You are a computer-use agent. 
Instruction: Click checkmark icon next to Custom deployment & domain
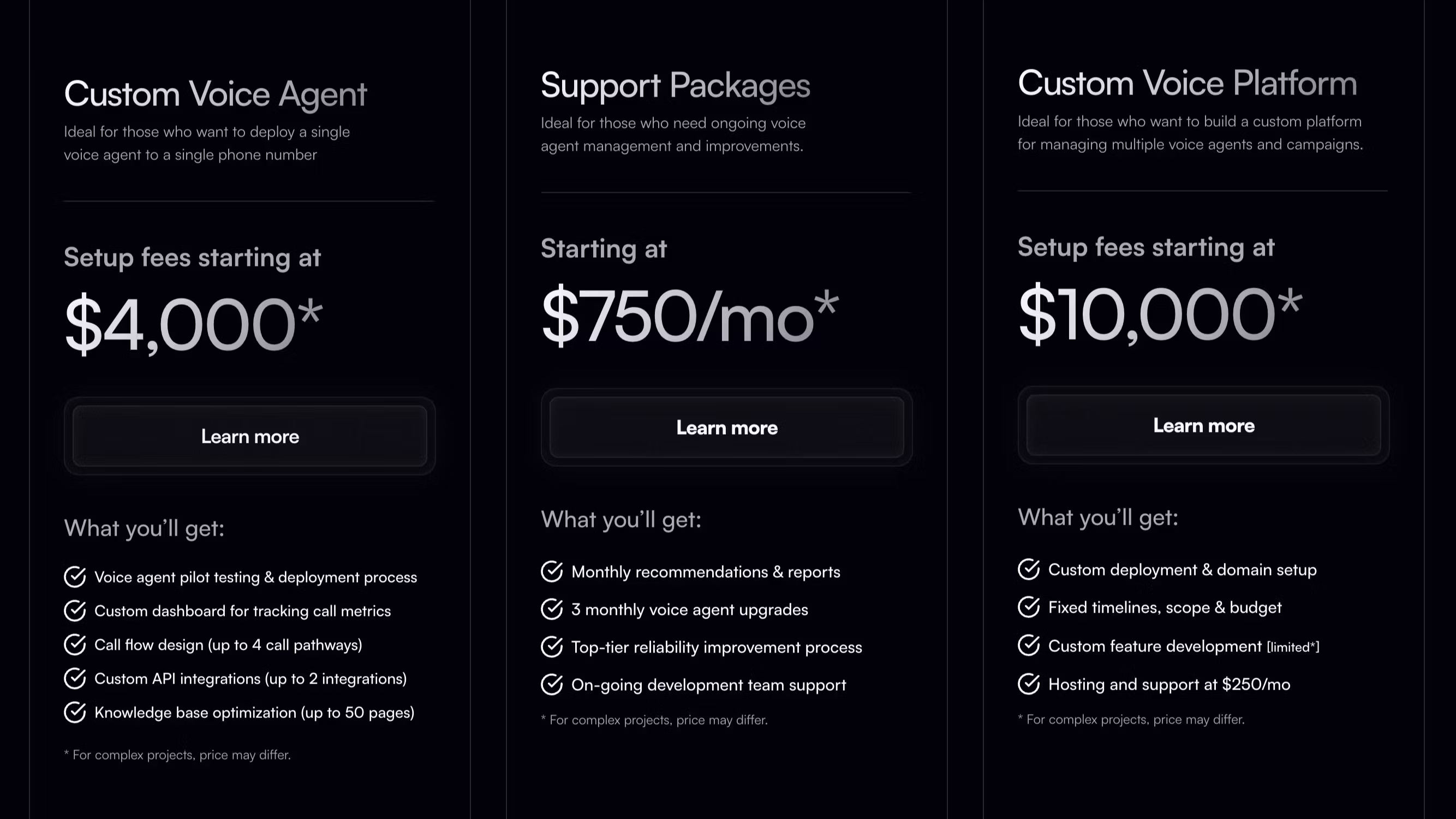point(1029,569)
